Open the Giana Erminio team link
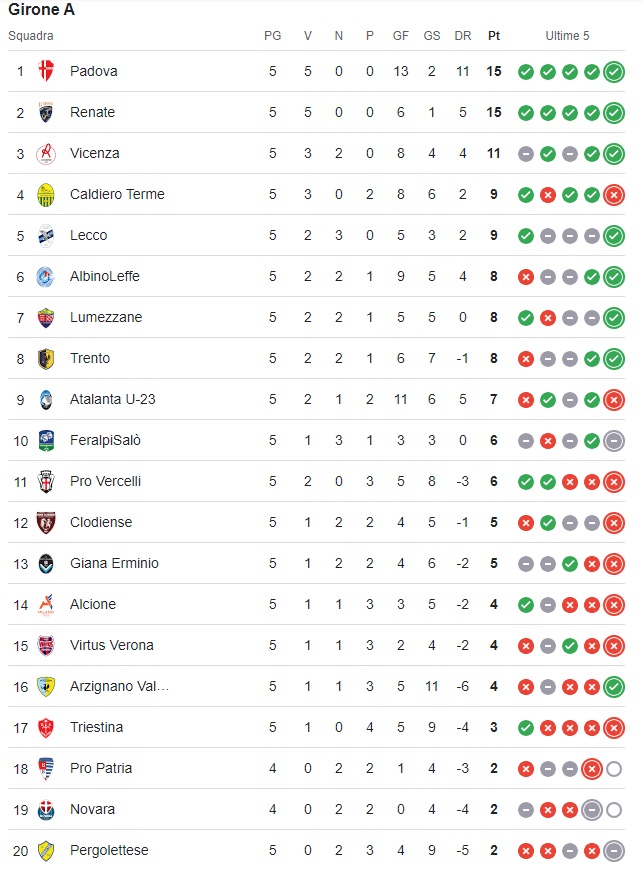643x873 pixels. point(114,563)
